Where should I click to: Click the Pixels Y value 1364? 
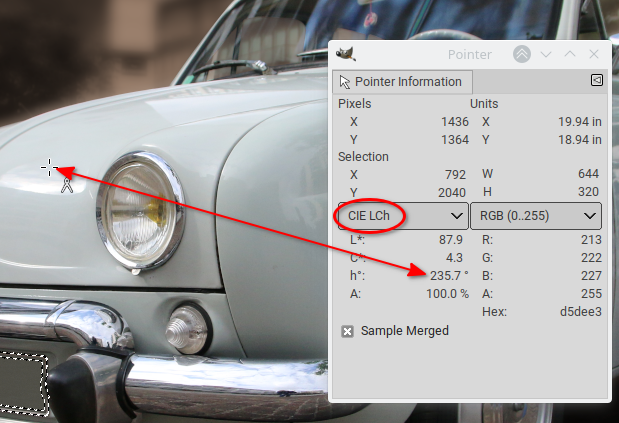point(455,140)
